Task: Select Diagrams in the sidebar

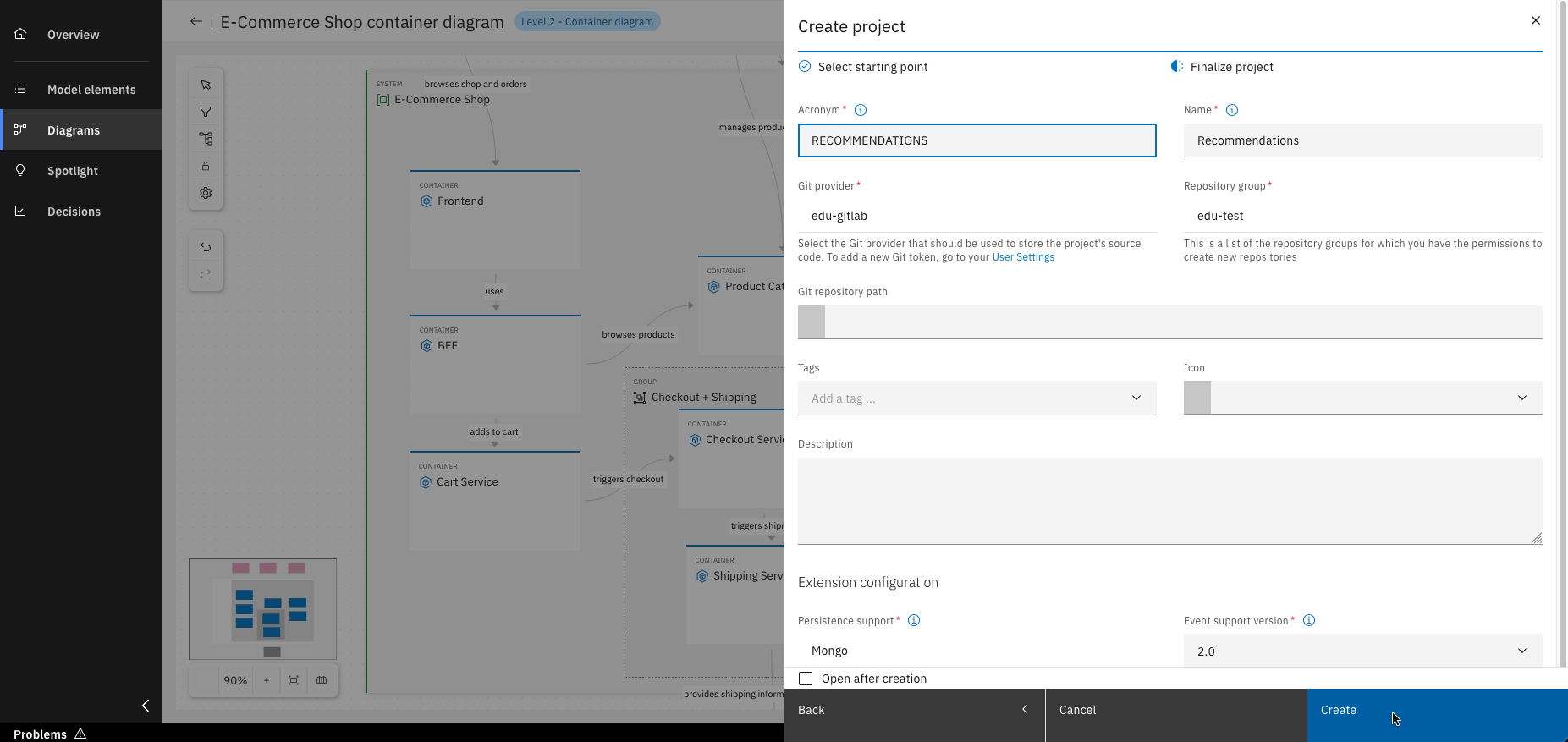Action: [81, 130]
